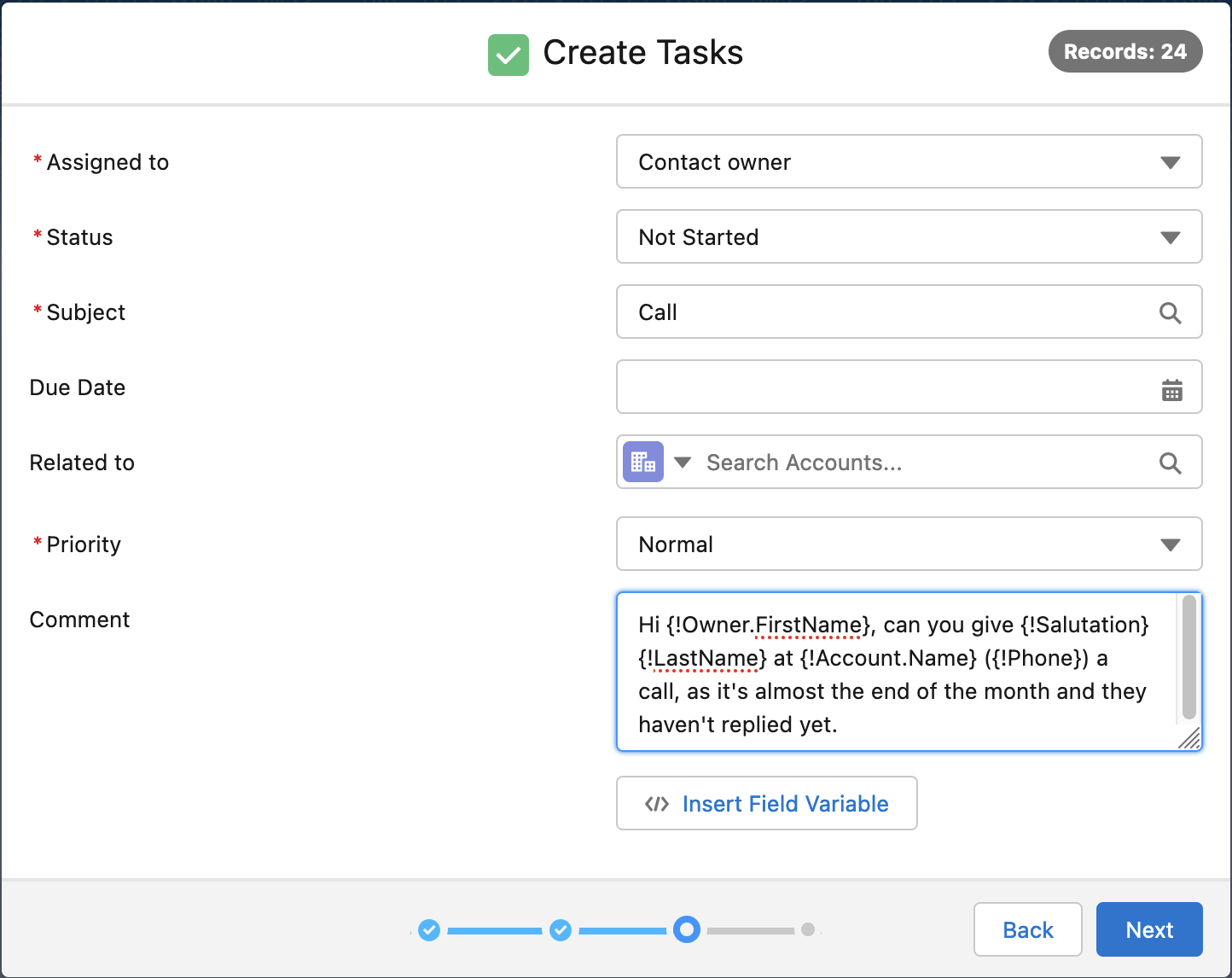Screen dimensions: 1232x978
Task: Click the Insert Field Variable button
Action: pos(767,803)
